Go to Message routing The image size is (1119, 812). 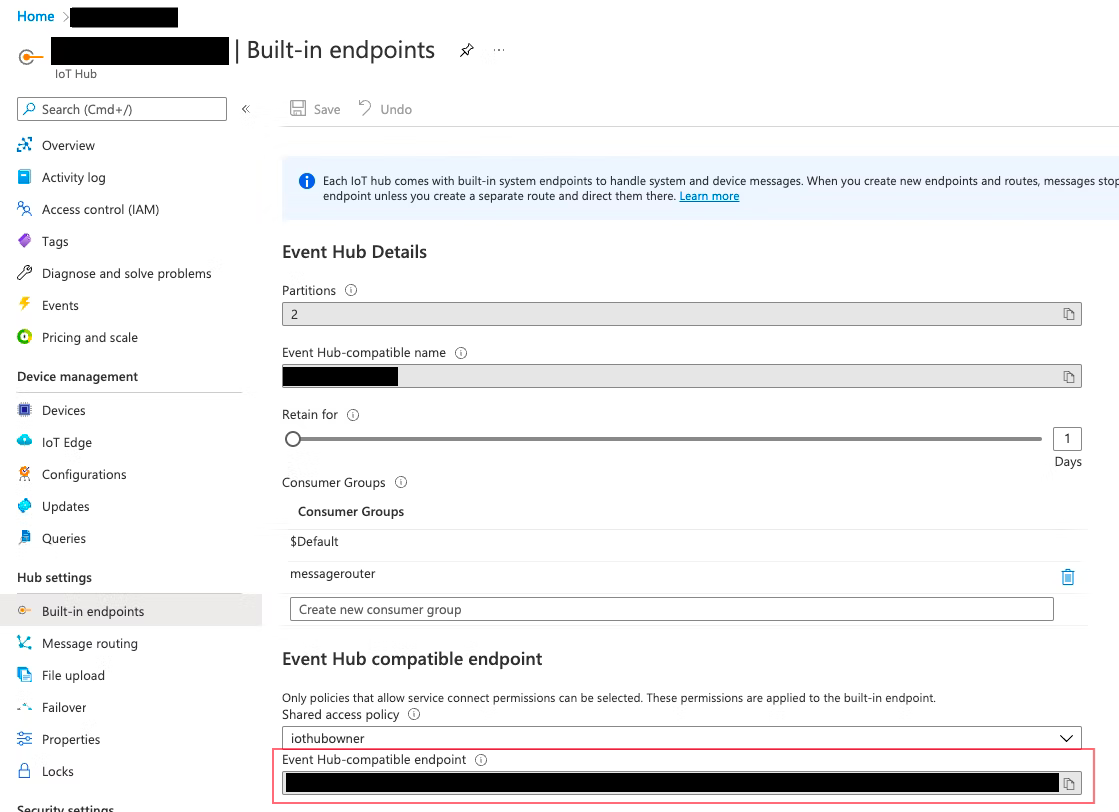click(x=90, y=644)
